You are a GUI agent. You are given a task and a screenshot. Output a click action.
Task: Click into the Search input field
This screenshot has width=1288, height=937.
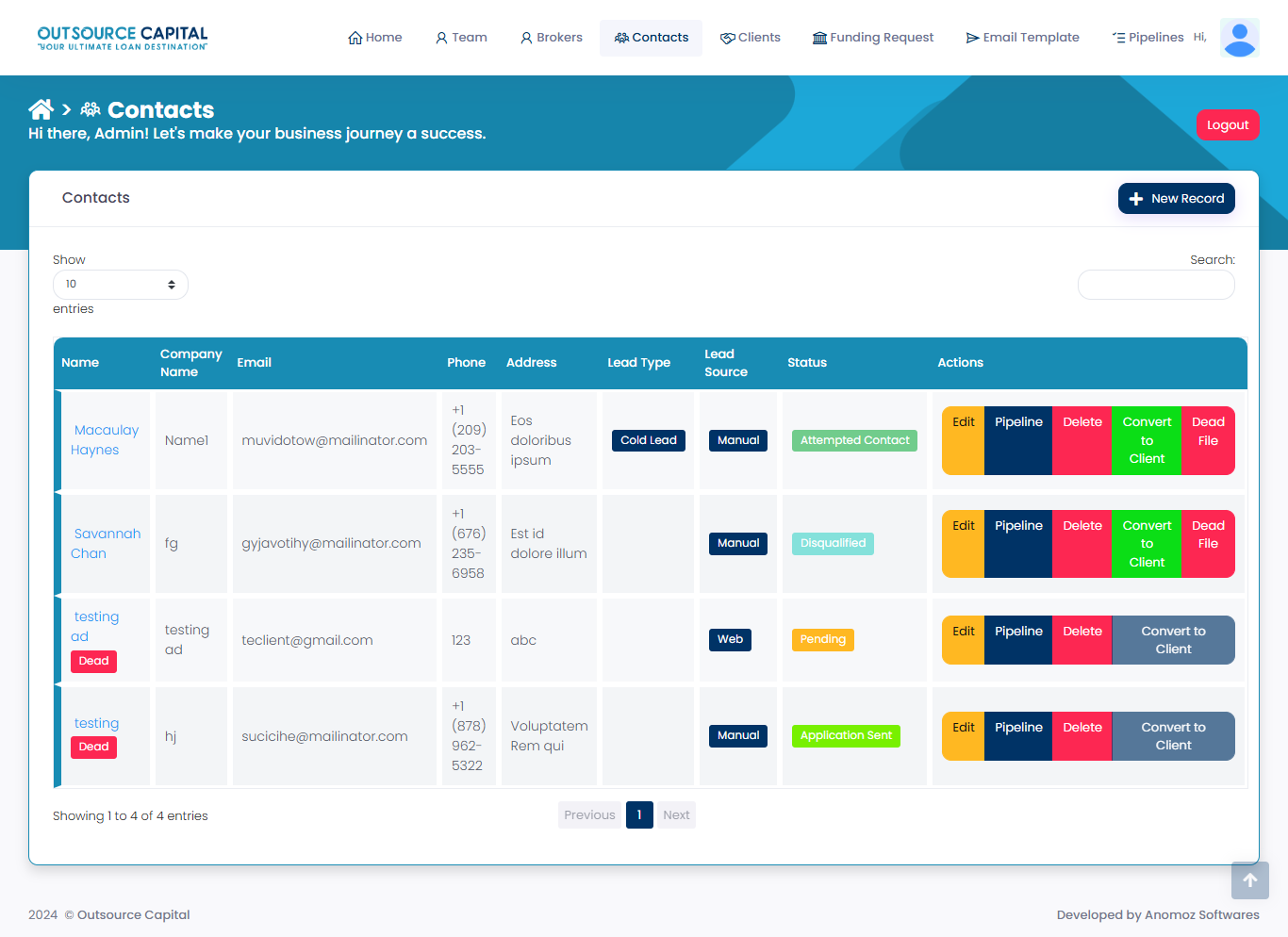[1156, 285]
